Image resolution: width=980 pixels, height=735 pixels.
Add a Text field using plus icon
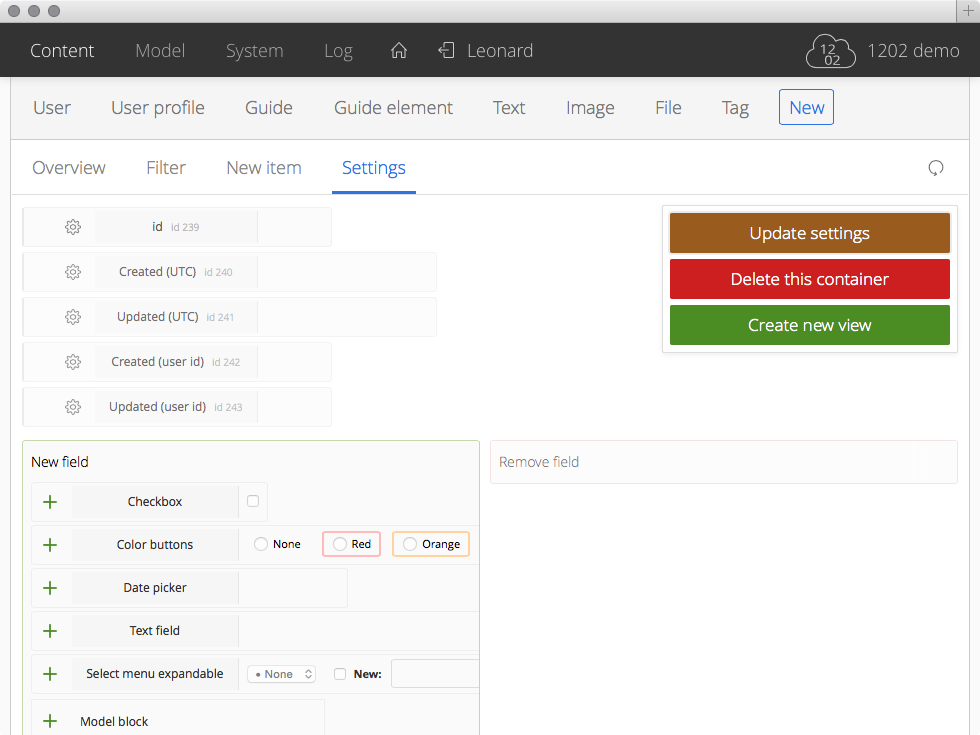coord(50,631)
